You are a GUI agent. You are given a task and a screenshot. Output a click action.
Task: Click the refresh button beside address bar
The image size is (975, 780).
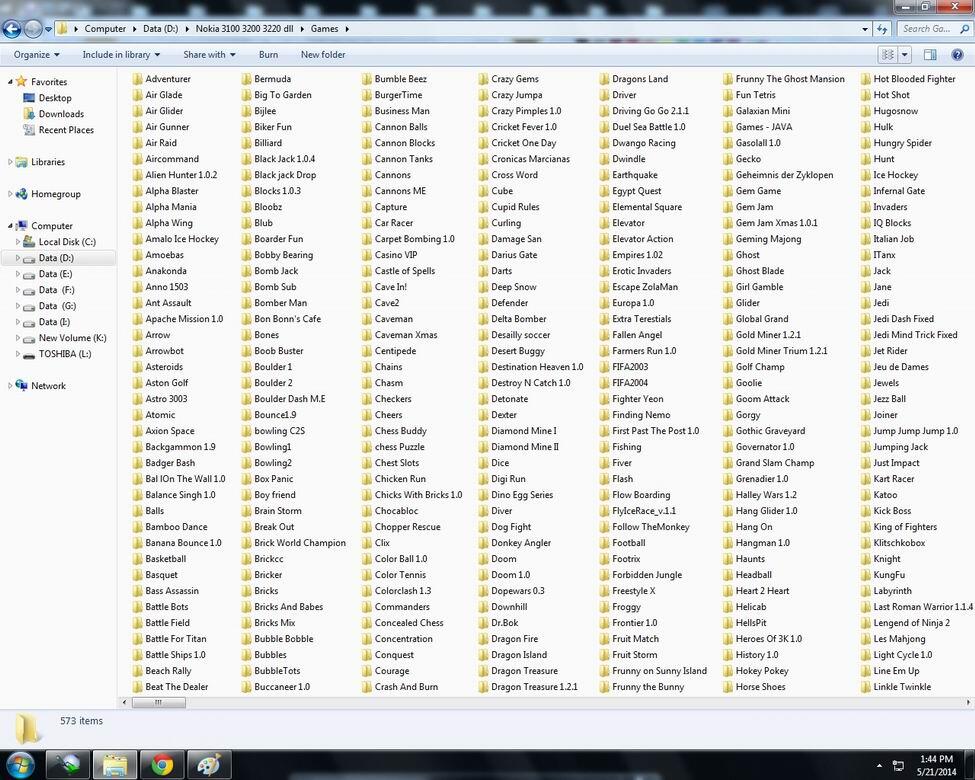882,29
